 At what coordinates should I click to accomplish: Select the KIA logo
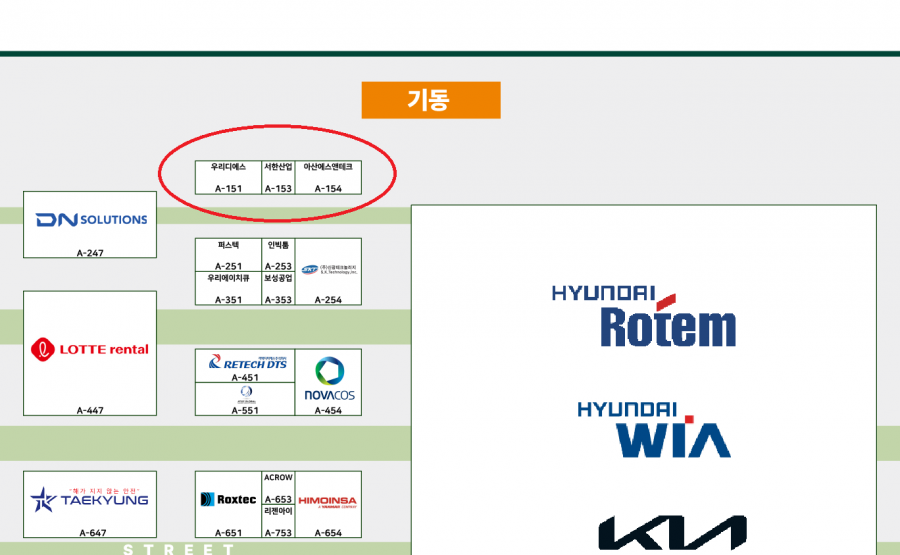(x=672, y=533)
